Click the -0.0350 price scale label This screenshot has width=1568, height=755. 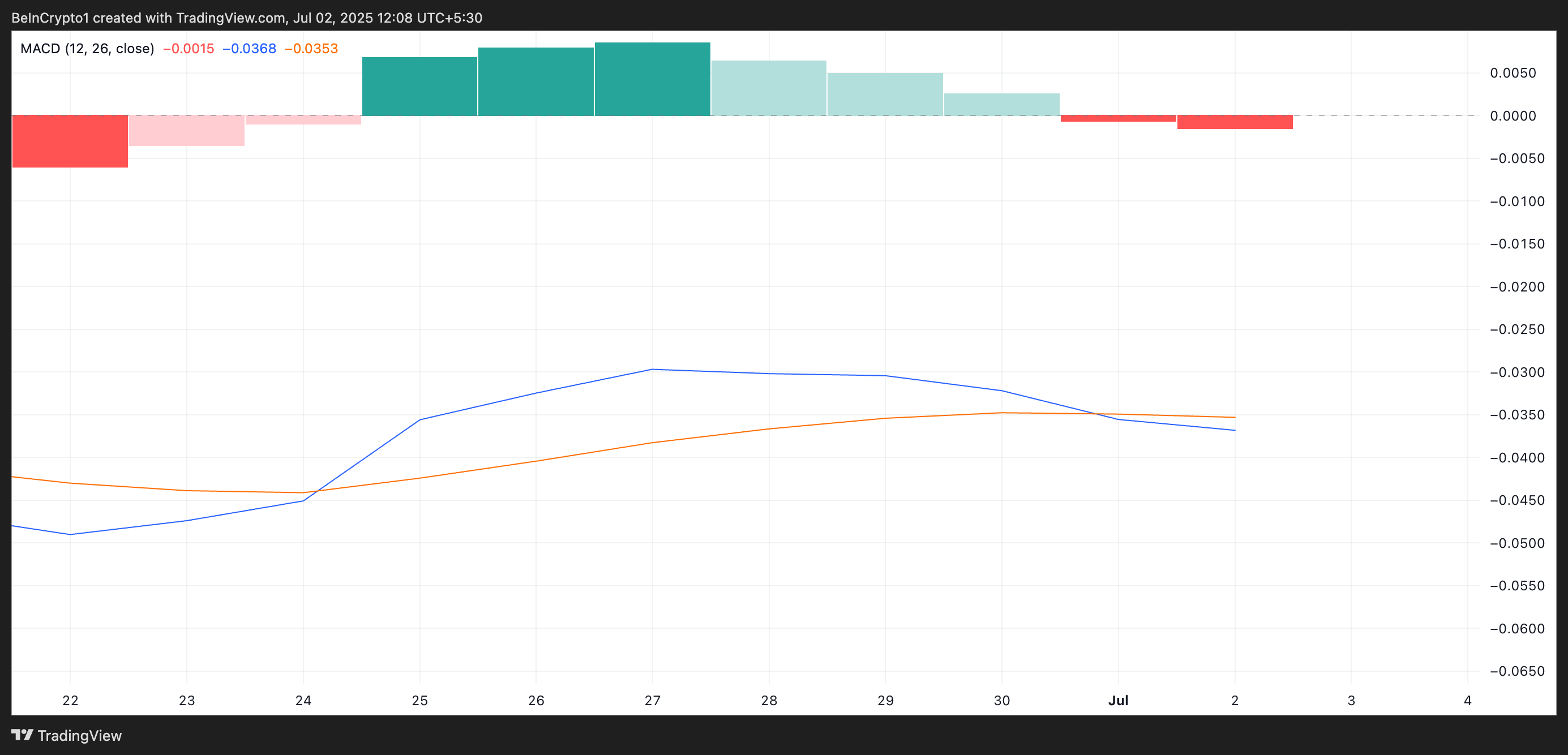coord(1516,415)
